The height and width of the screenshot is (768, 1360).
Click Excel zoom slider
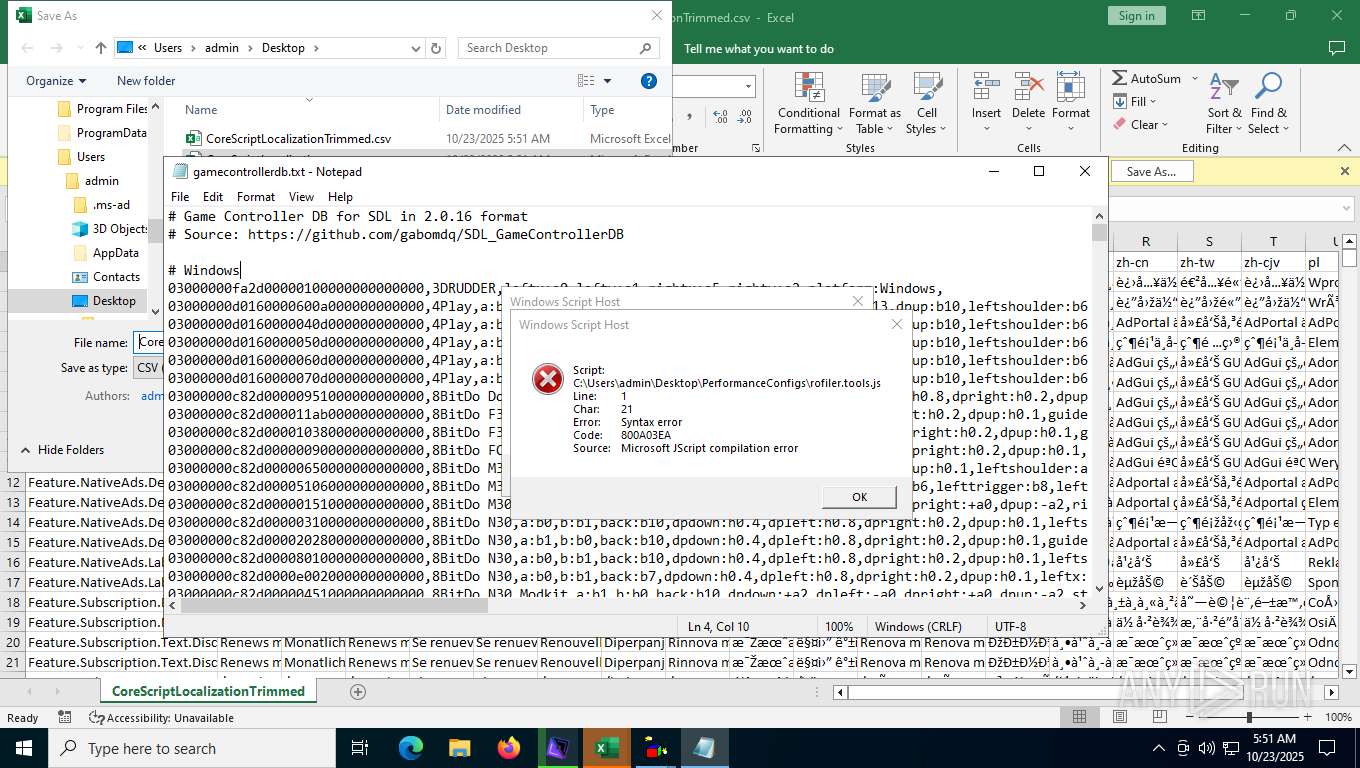1249,717
